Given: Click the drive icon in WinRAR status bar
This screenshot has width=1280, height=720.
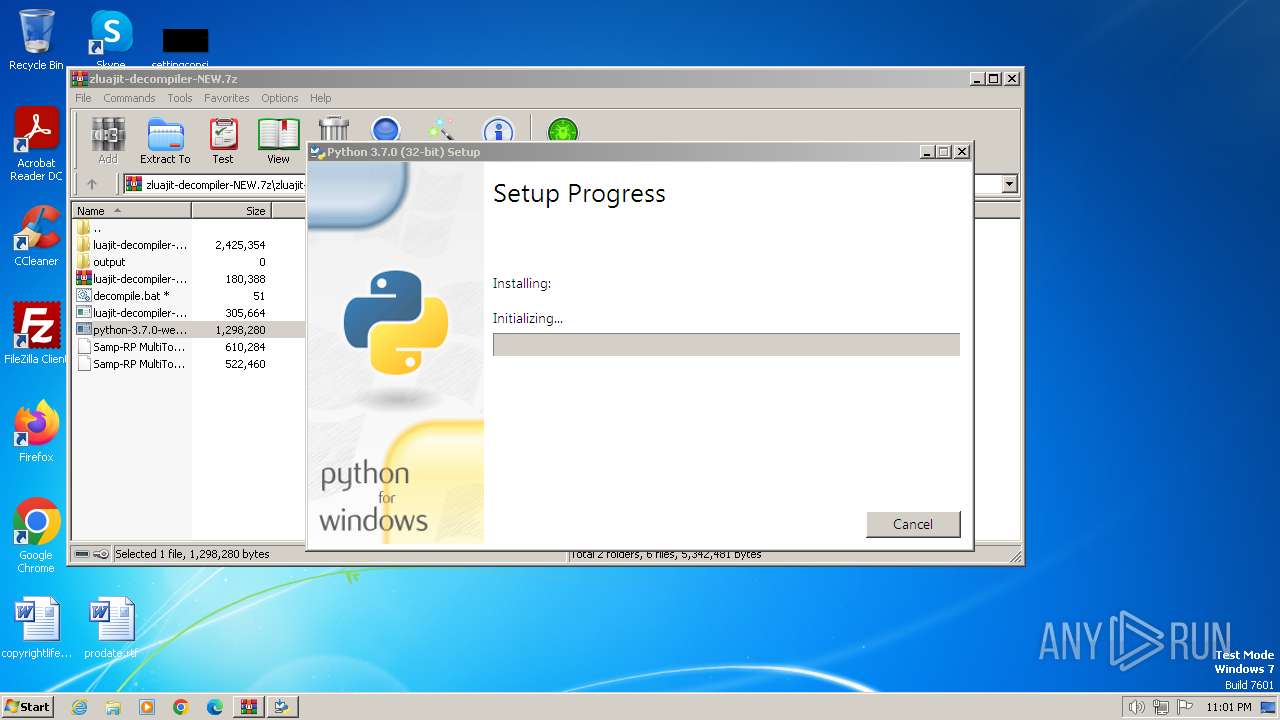Looking at the screenshot, I should [x=82, y=553].
